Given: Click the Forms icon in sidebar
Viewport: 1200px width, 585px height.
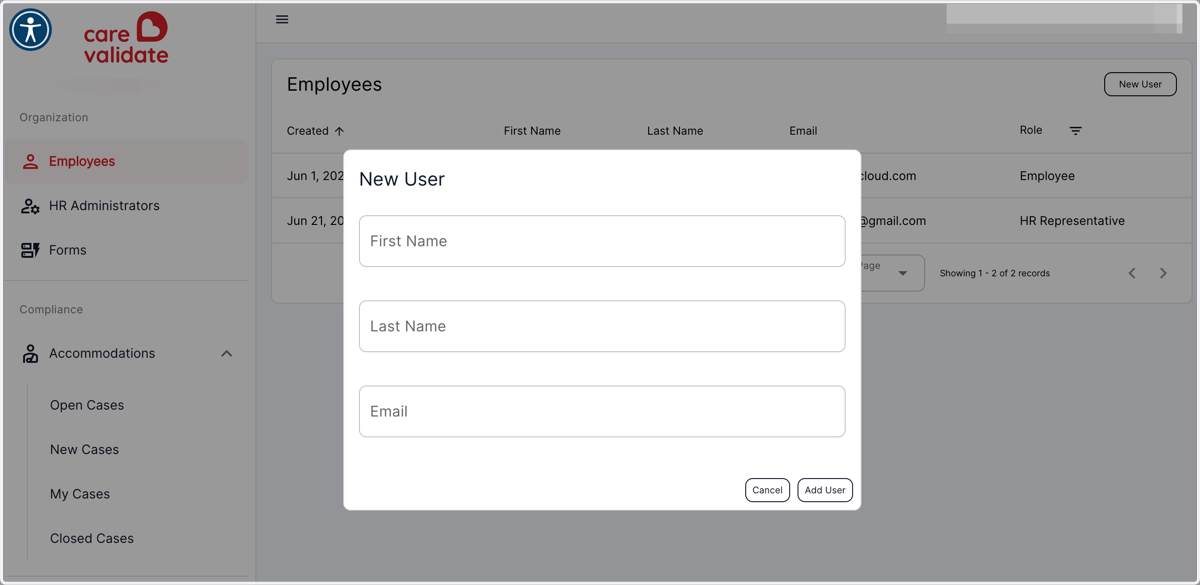Looking at the screenshot, I should 30,250.
